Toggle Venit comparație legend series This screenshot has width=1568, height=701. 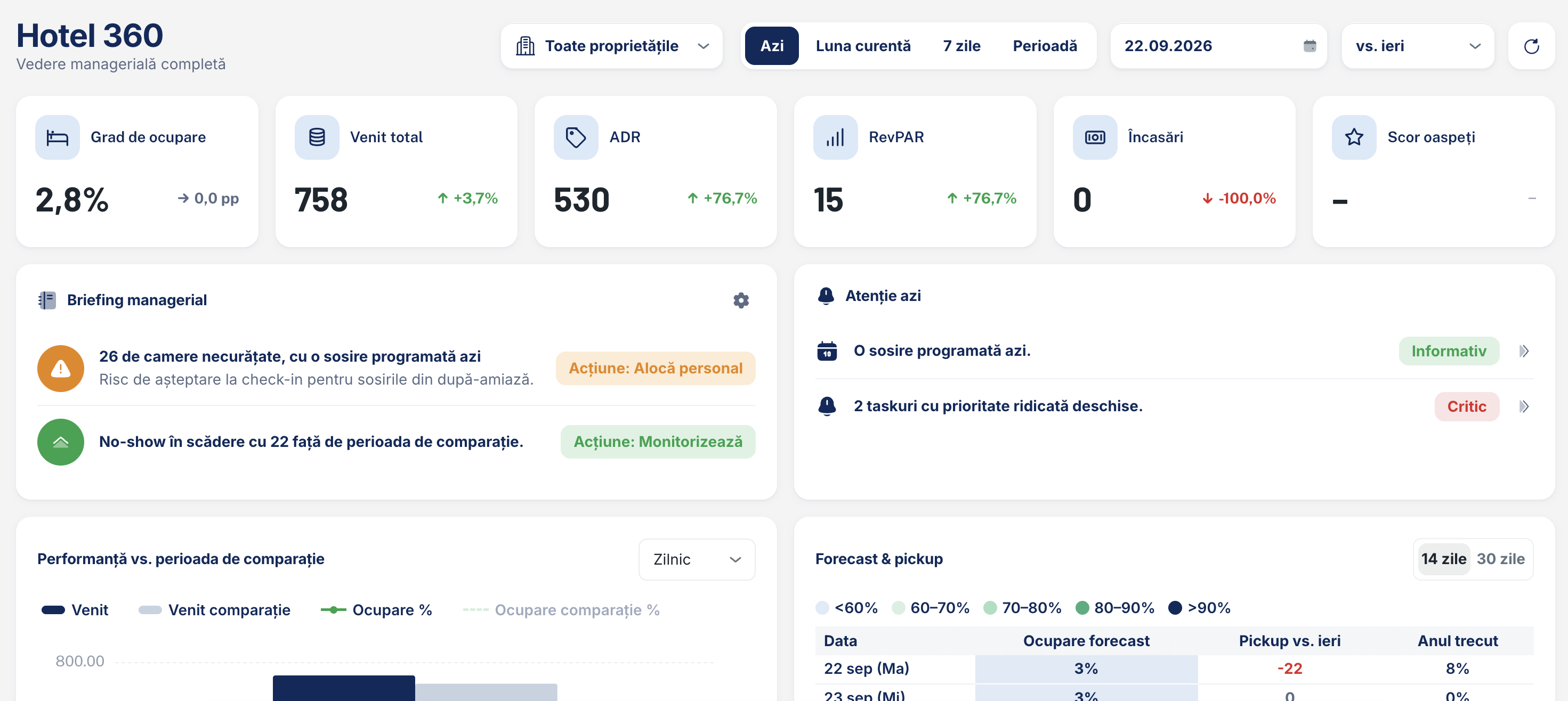pyautogui.click(x=214, y=610)
